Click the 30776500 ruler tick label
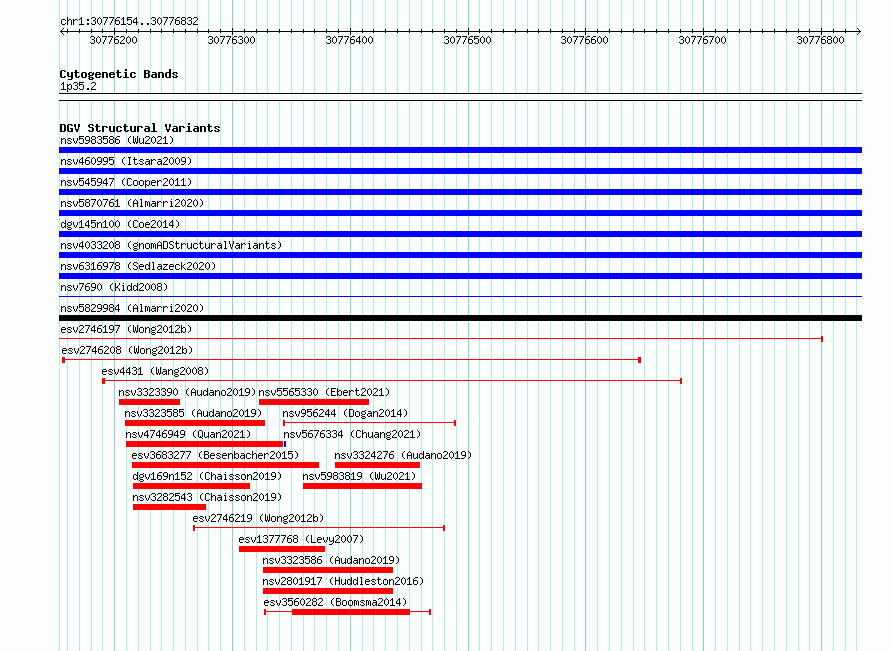The width and height of the screenshot is (890, 651). pos(467,40)
